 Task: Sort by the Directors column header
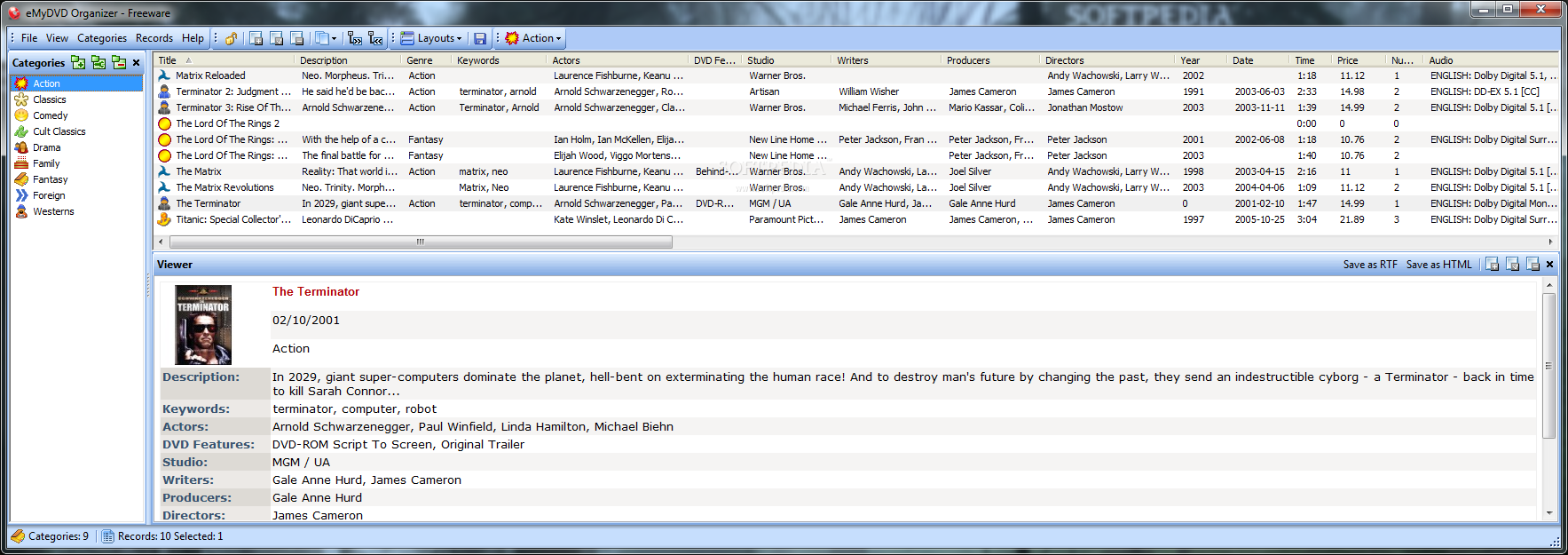tap(1108, 60)
